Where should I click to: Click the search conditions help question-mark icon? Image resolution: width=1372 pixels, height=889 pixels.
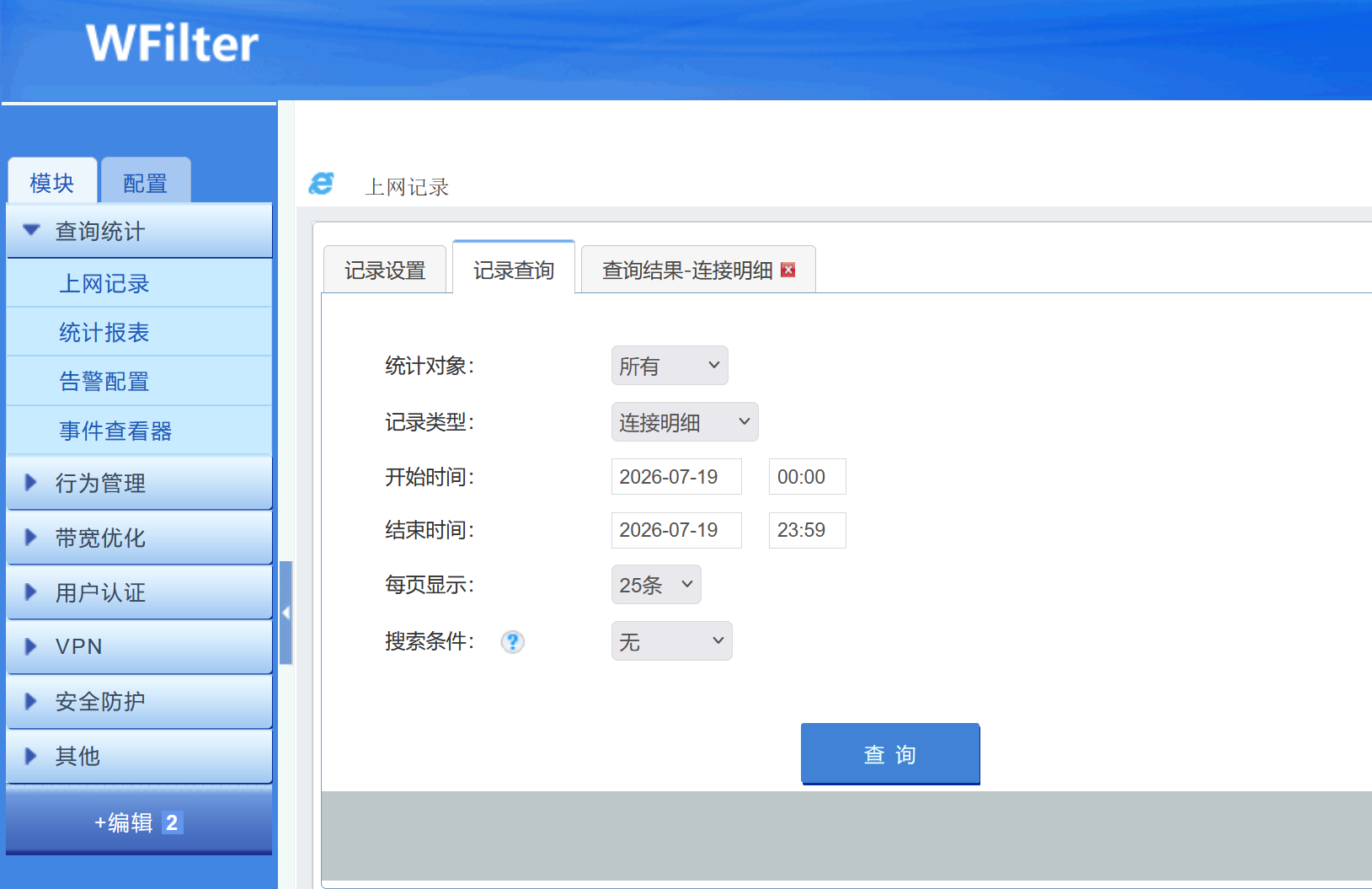(x=512, y=642)
